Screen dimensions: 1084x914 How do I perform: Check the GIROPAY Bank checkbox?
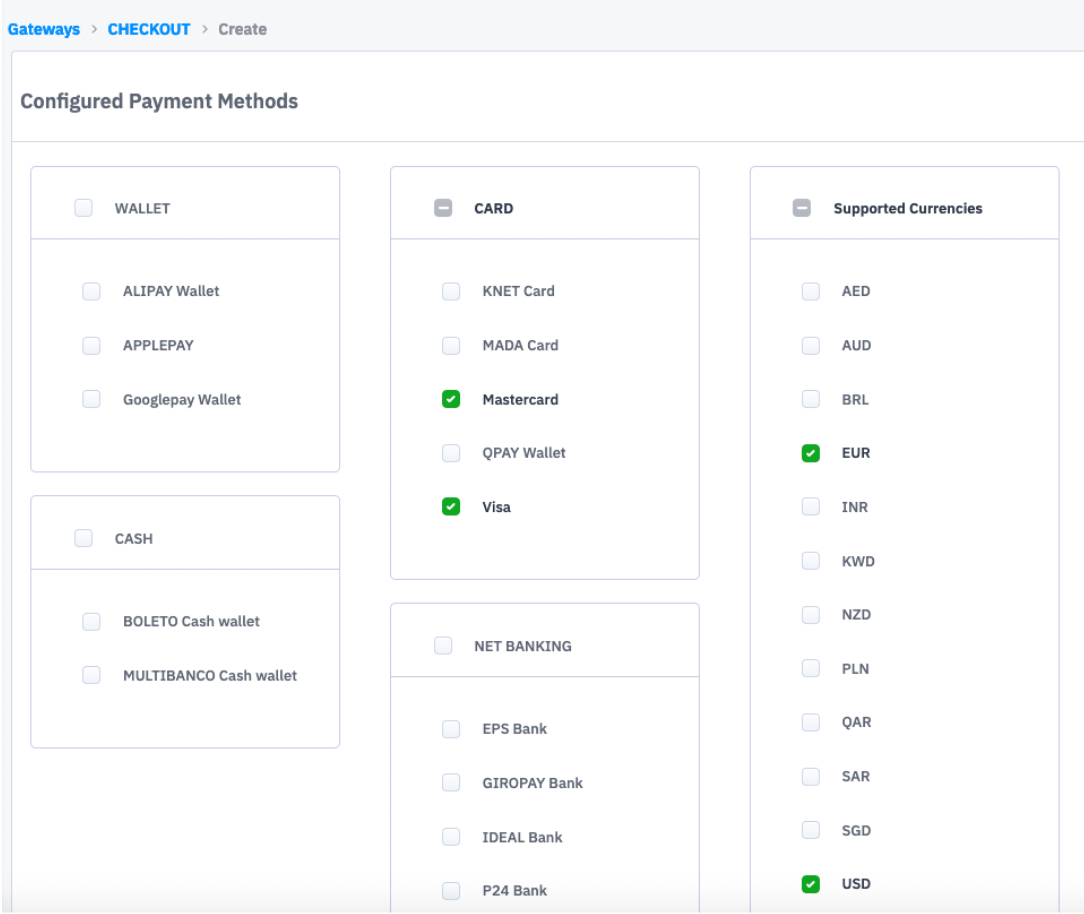451,783
